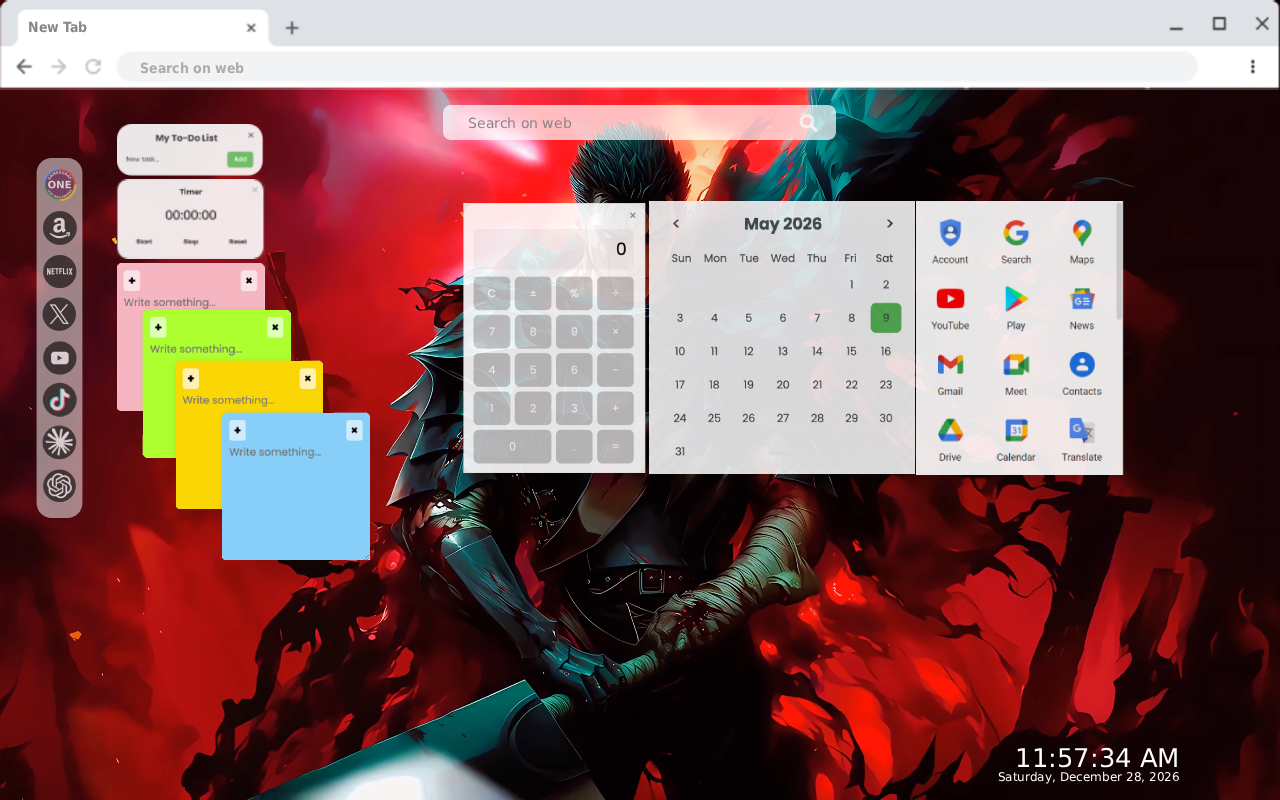Add a new note from the pink sticky note
The width and height of the screenshot is (1280, 800).
click(132, 281)
